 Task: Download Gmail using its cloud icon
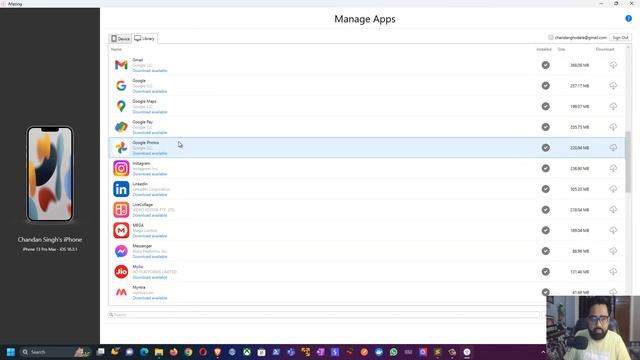coord(613,65)
